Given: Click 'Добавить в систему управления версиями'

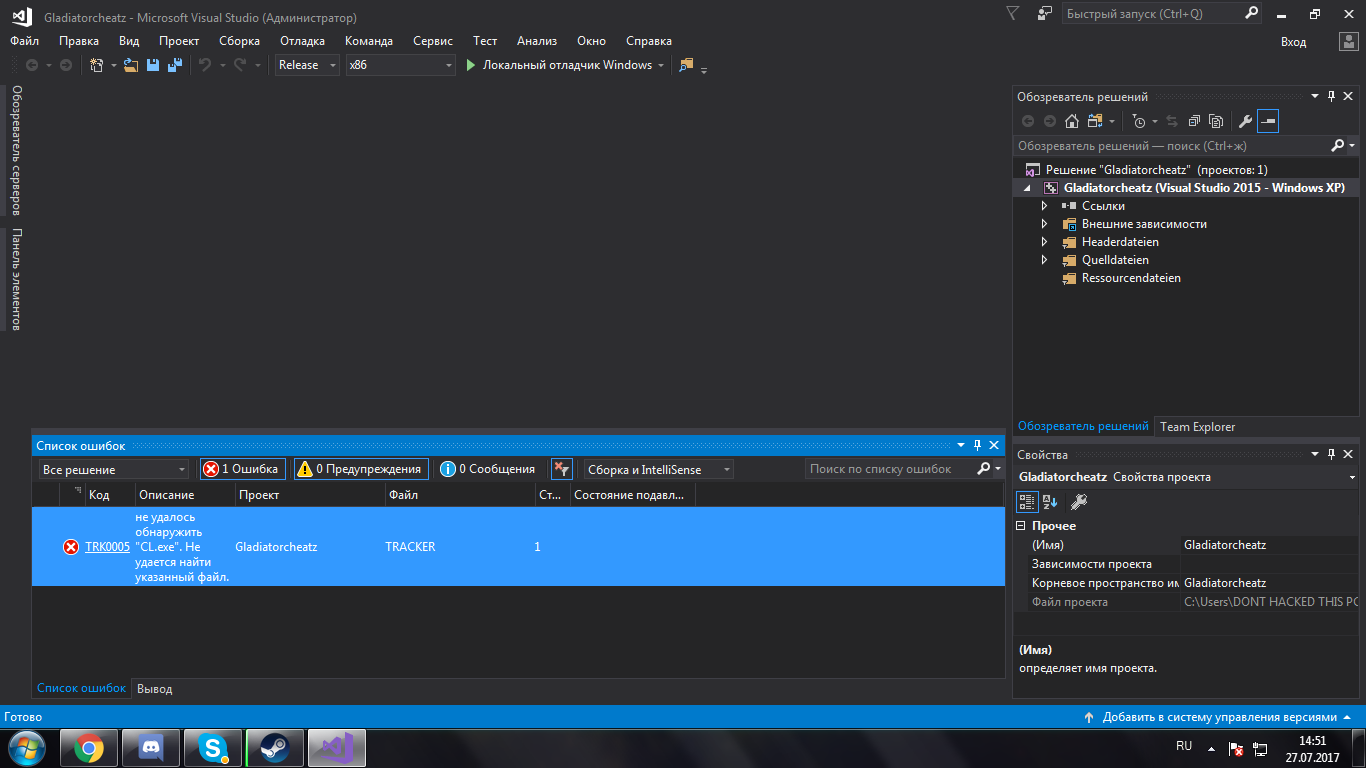Looking at the screenshot, I should pos(1219,717).
